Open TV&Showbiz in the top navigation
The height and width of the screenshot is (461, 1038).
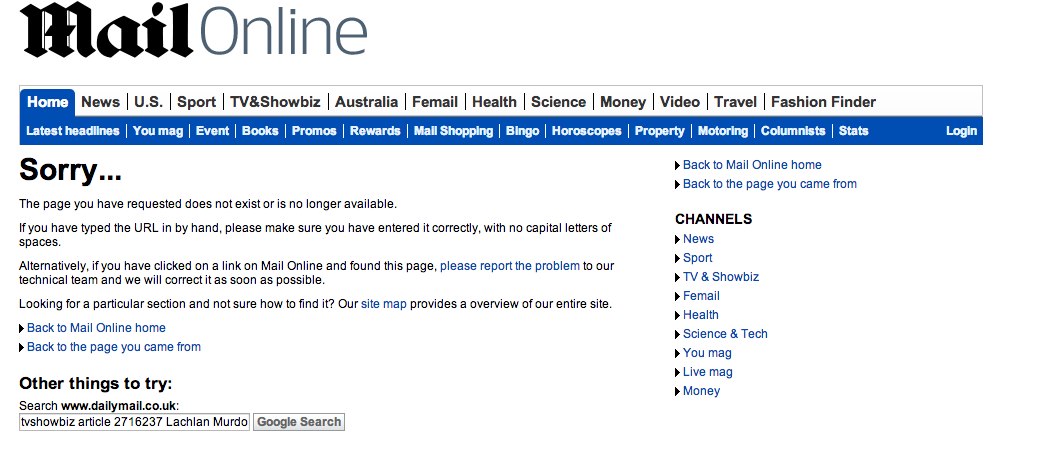[275, 102]
